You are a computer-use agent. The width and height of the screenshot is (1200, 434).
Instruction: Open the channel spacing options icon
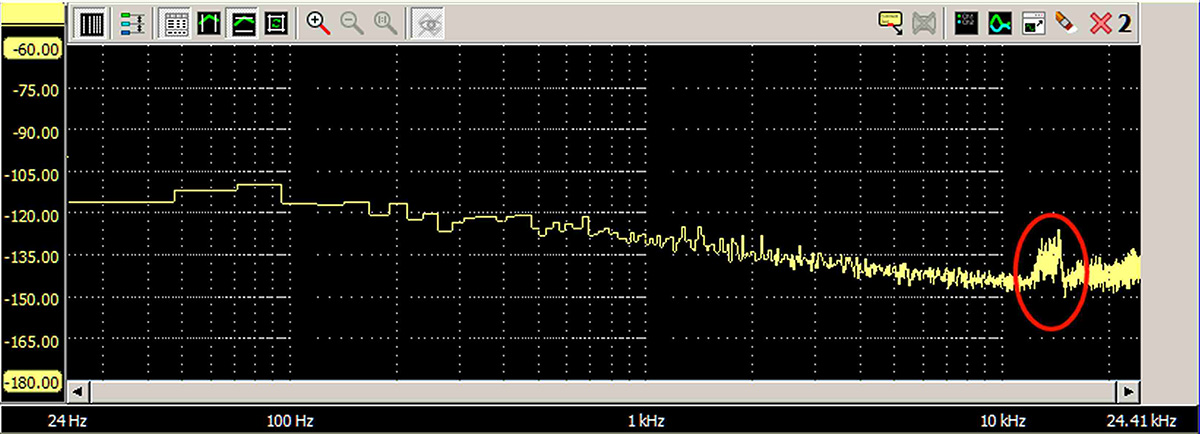pyautogui.click(x=131, y=22)
